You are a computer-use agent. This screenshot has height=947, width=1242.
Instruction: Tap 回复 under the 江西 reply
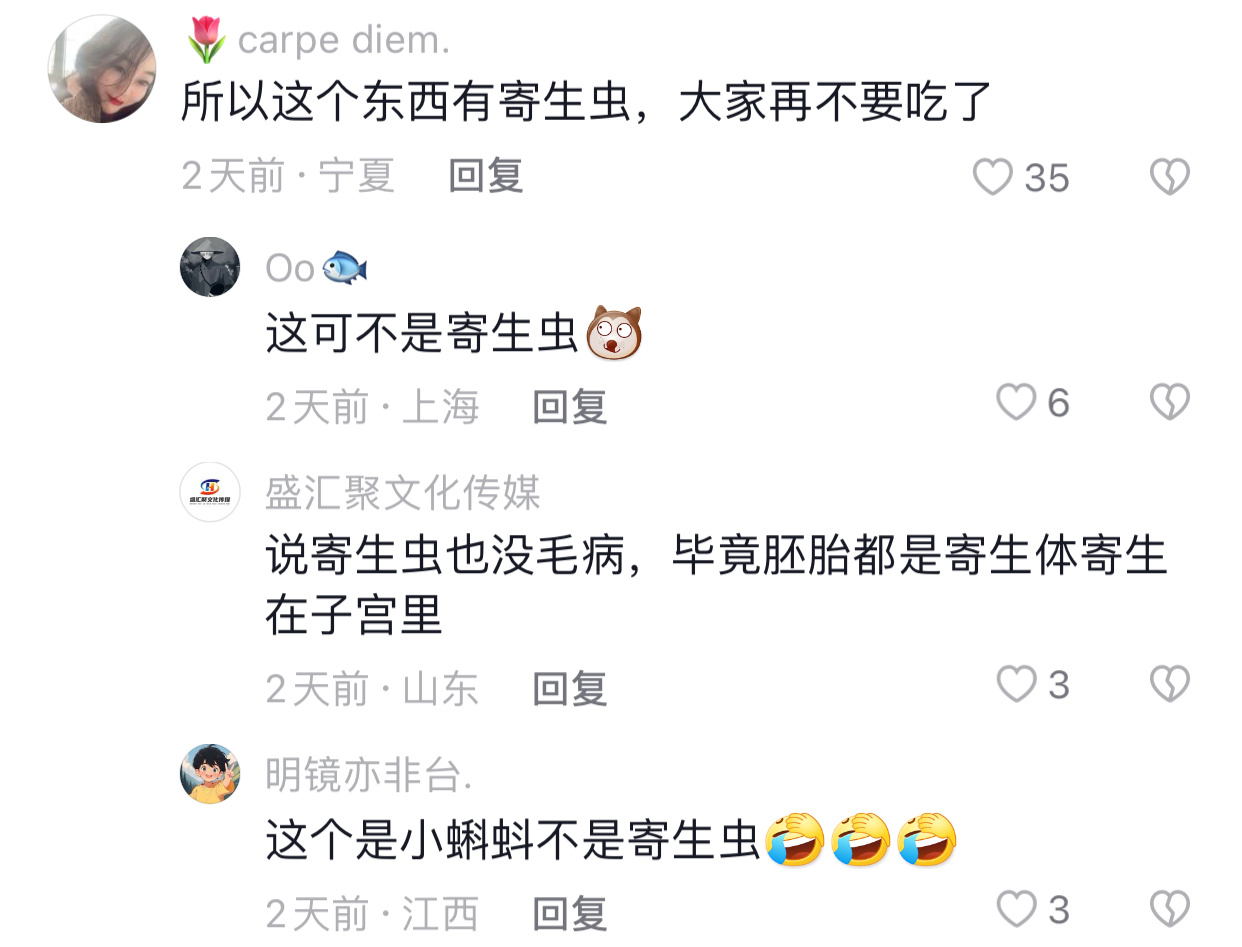[570, 914]
